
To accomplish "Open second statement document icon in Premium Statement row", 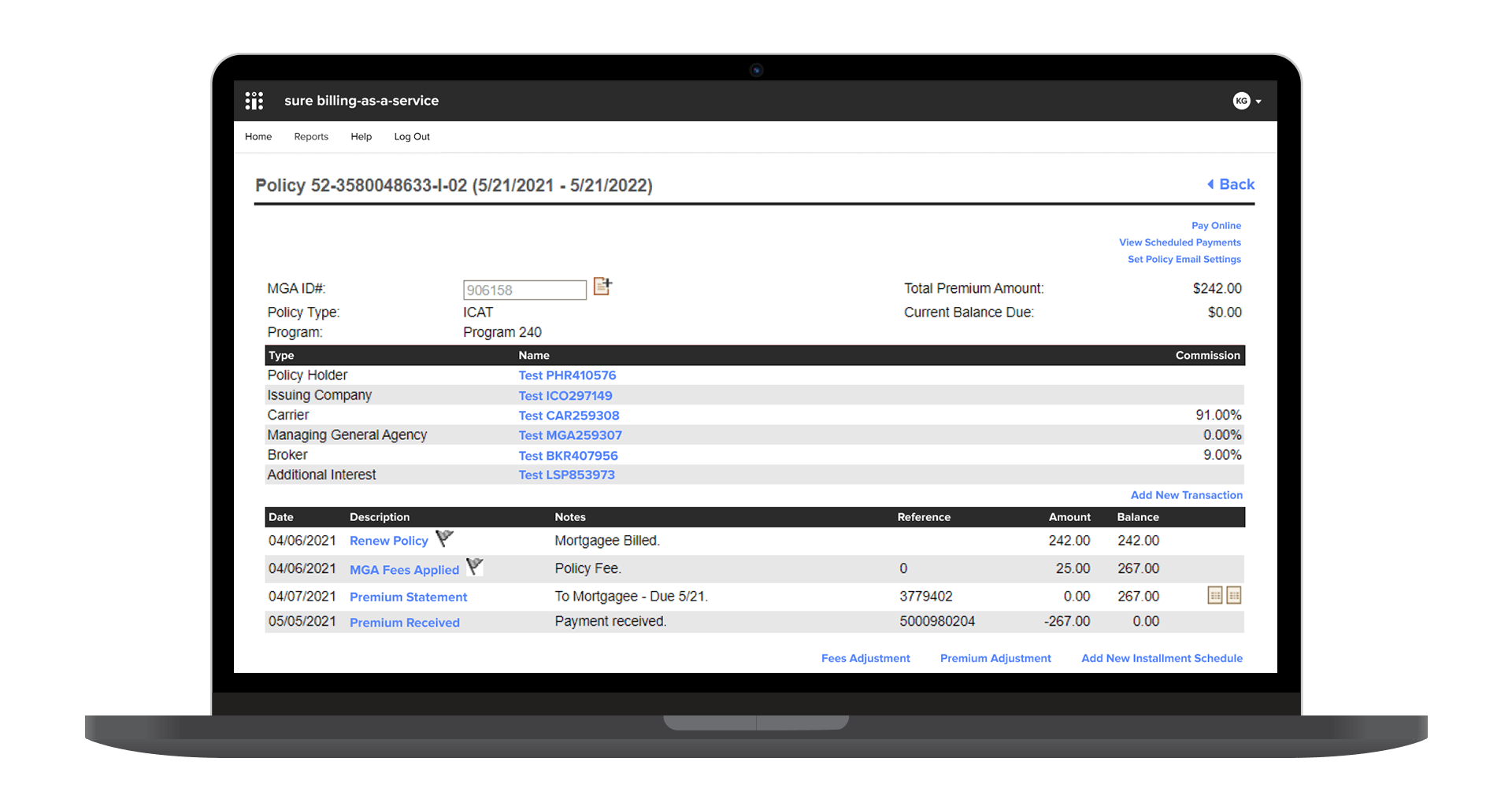I will coord(1234,595).
